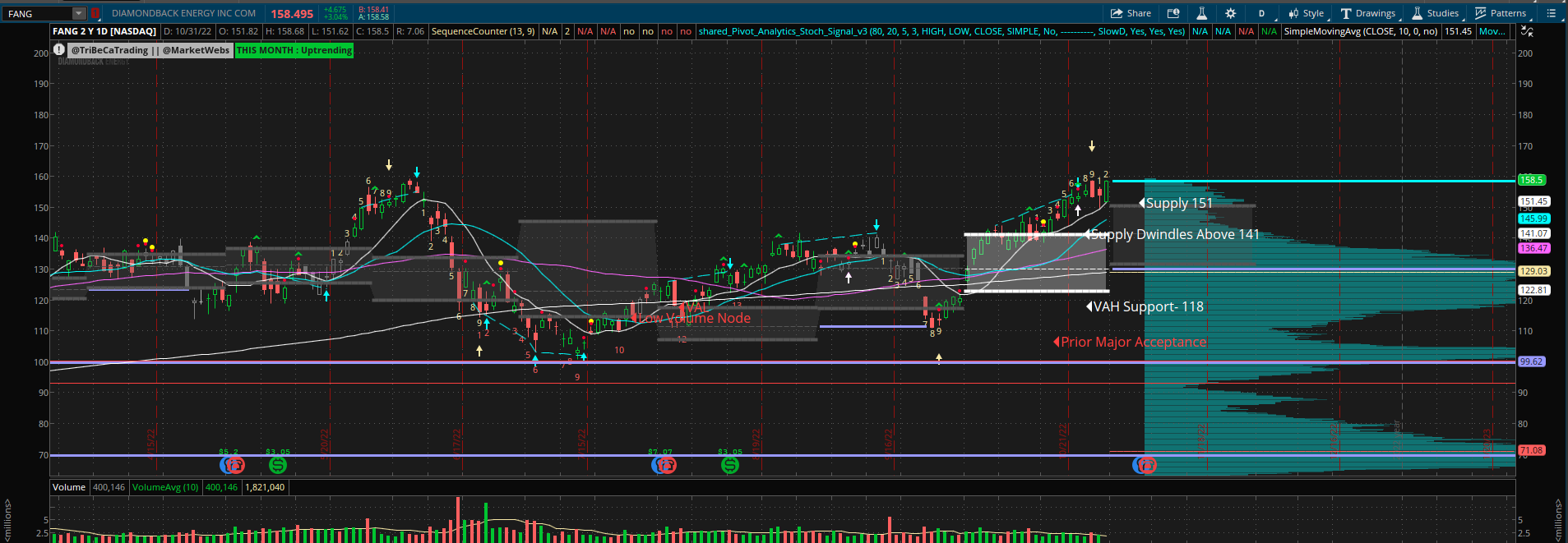1568x543 pixels.
Task: Click the O: 151.82 open value
Action: pos(239,31)
